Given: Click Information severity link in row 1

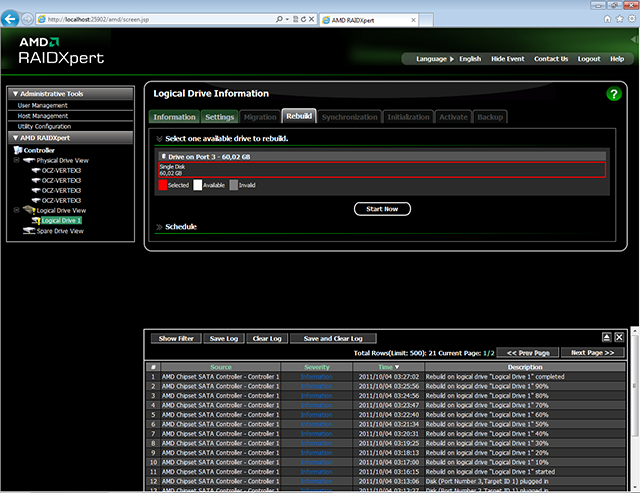Looking at the screenshot, I should [x=316, y=377].
